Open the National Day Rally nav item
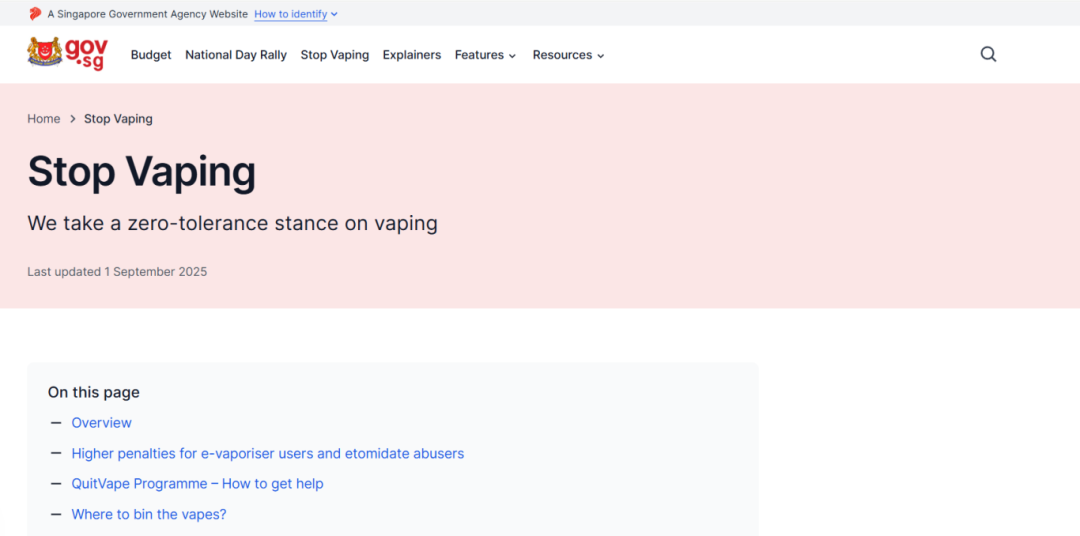Image resolution: width=1080 pixels, height=536 pixels. click(236, 55)
